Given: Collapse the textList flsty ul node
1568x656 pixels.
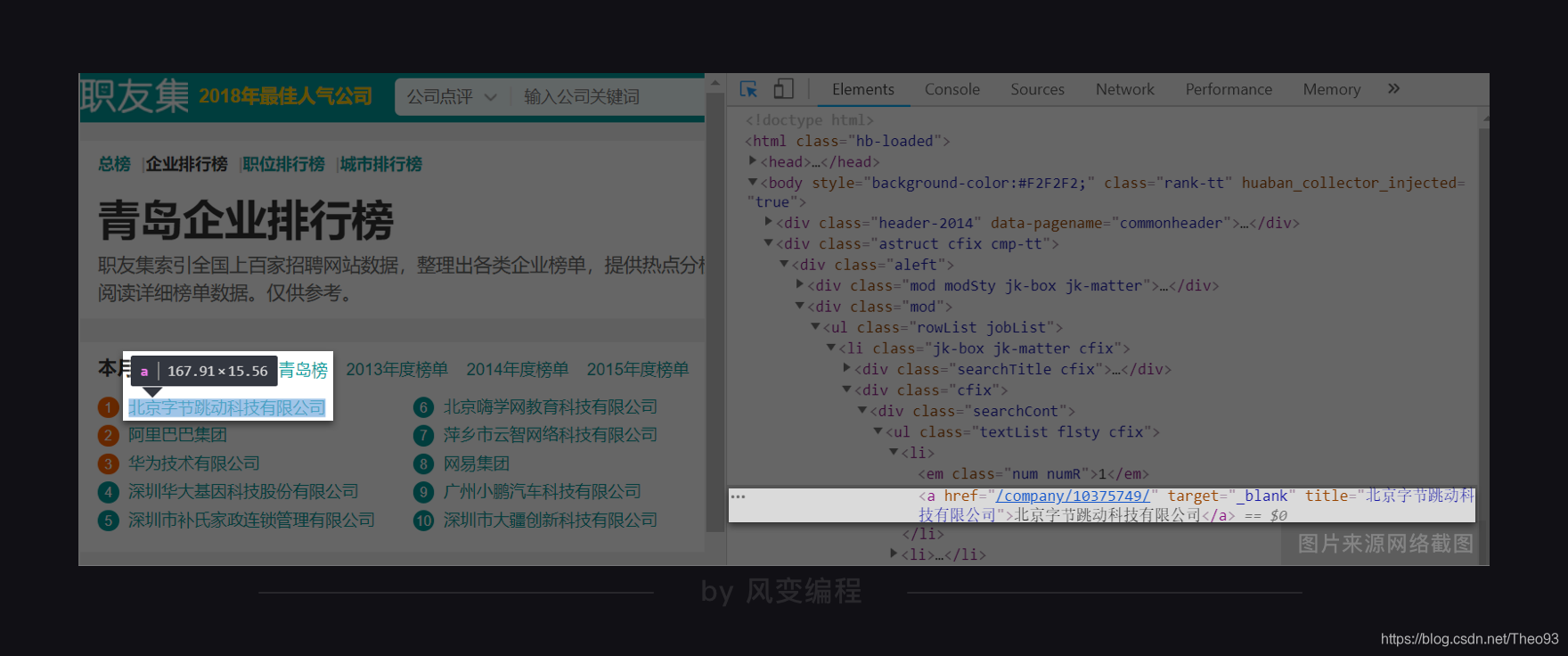Looking at the screenshot, I should point(878,430).
